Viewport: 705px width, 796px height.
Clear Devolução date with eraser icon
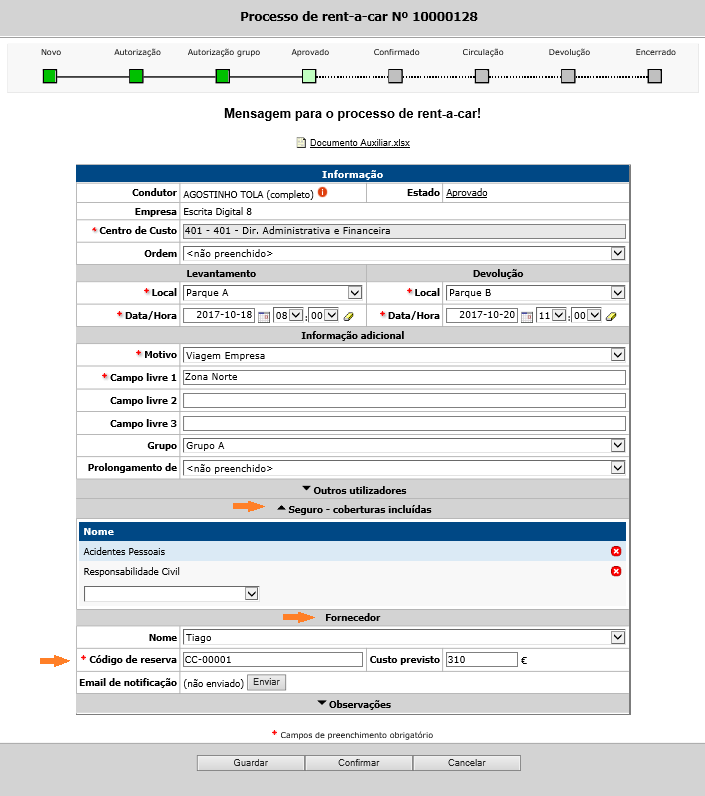pos(611,316)
